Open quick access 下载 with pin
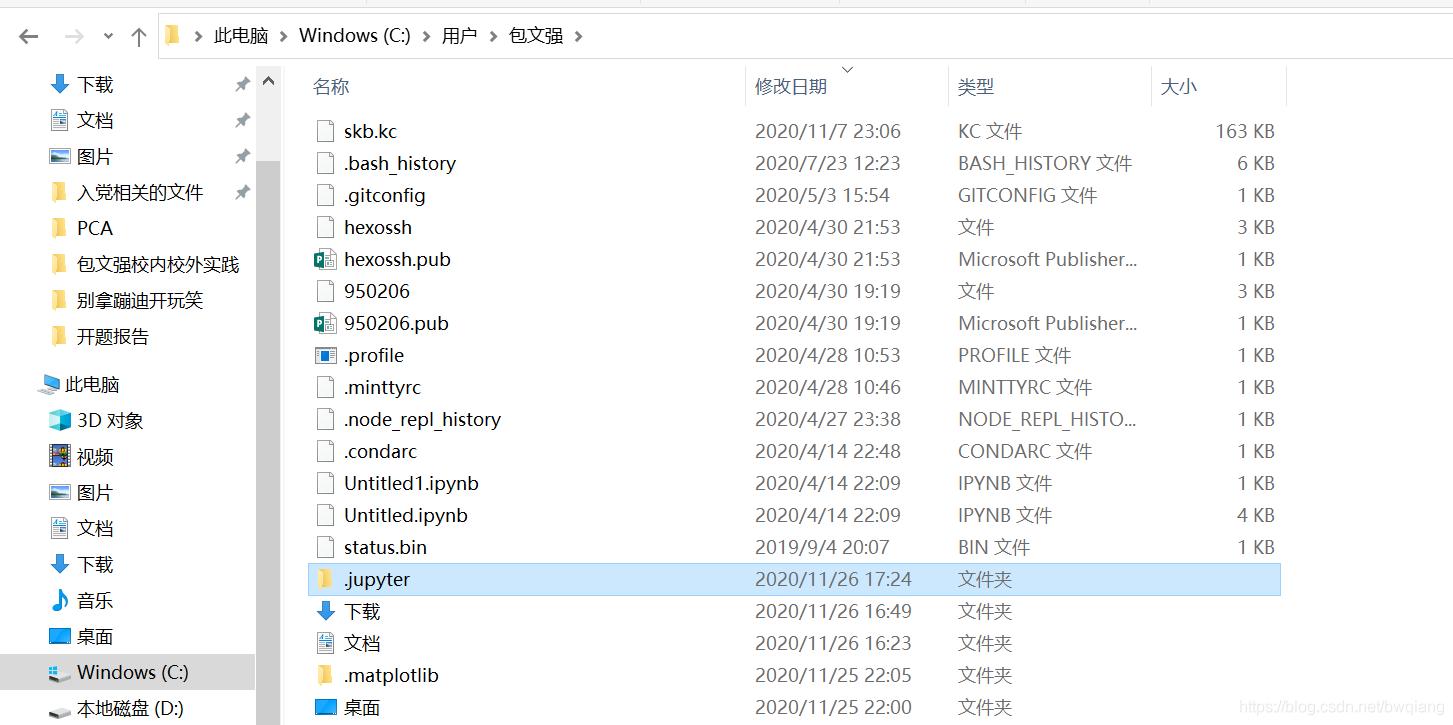Viewport: 1453px width, 725px height. coord(95,84)
